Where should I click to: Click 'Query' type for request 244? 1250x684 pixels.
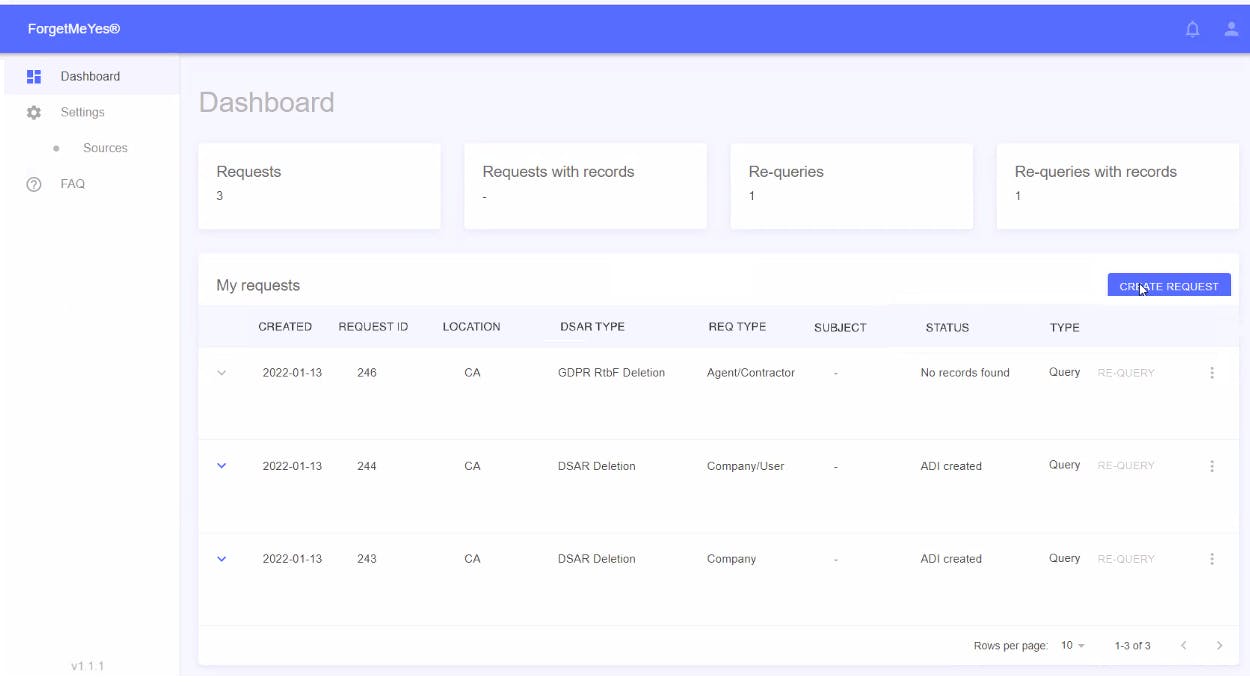[x=1064, y=465]
